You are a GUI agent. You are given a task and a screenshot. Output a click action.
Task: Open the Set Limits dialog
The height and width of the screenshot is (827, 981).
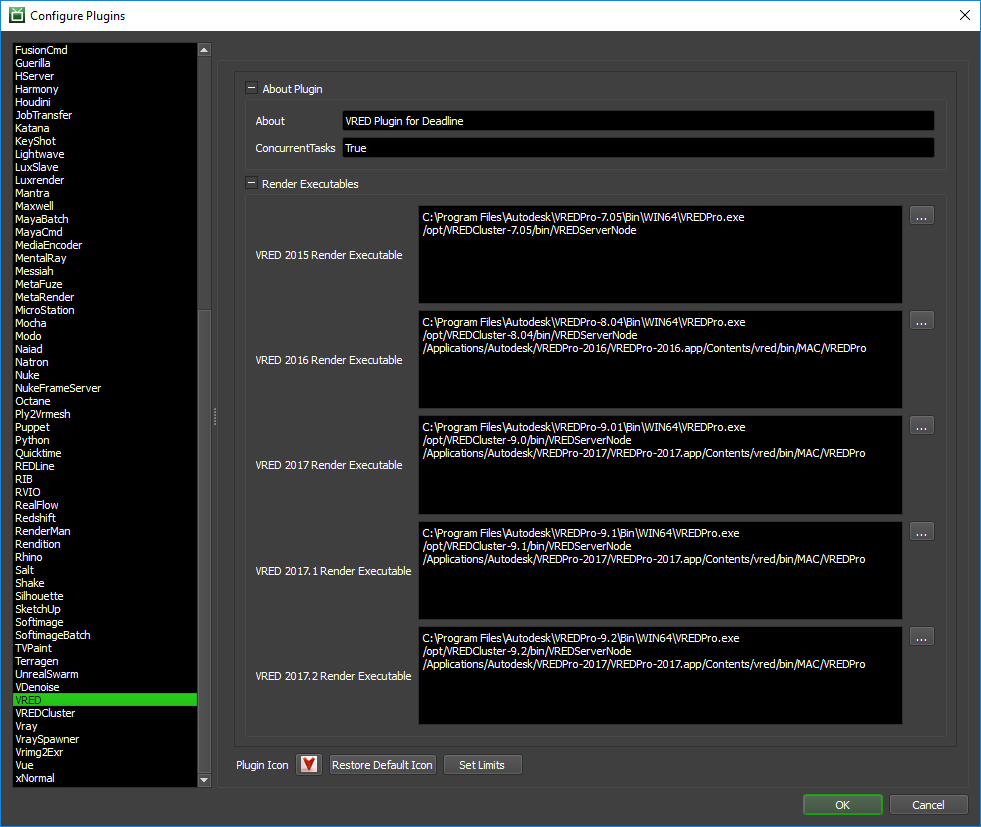click(x=482, y=764)
